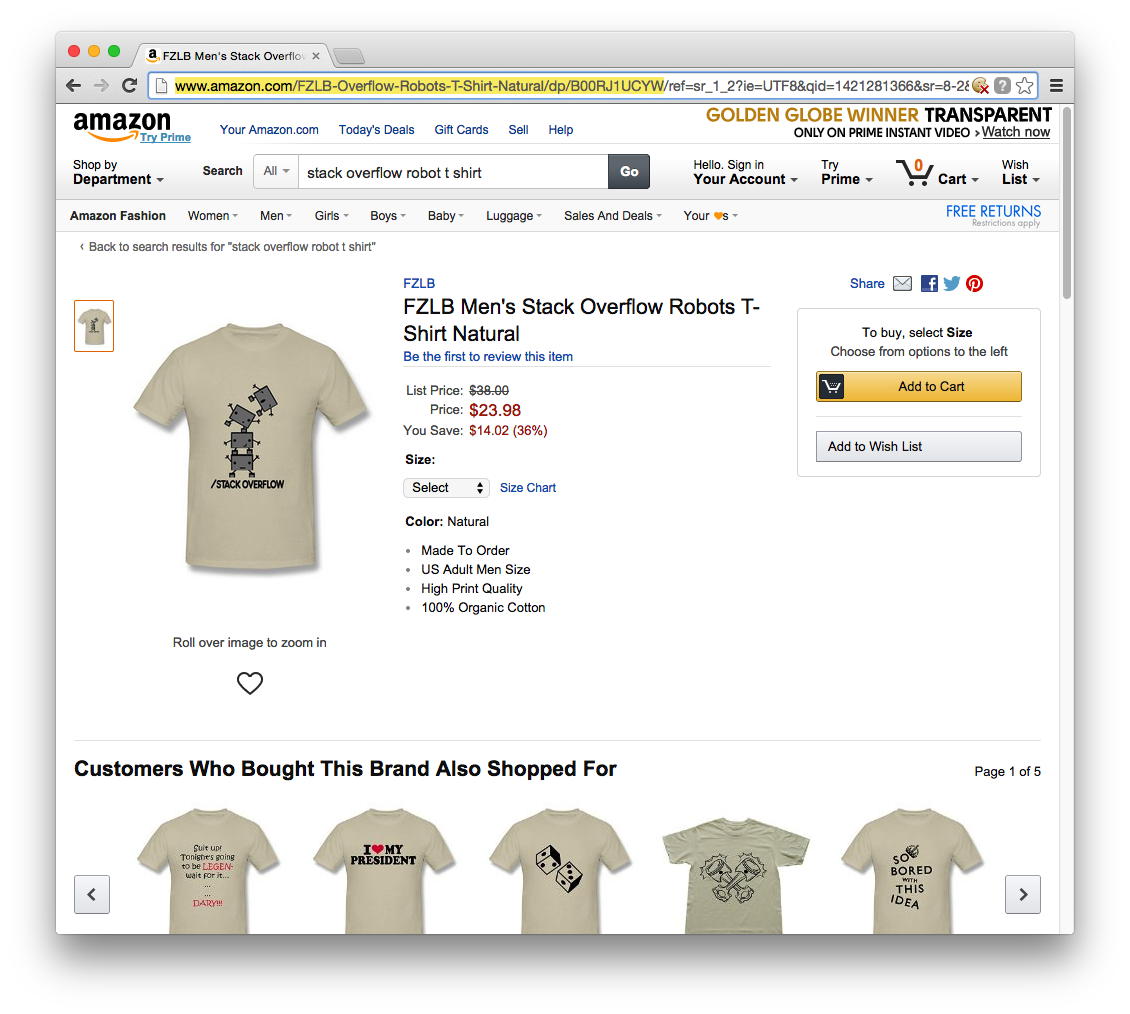Pin this product on Pinterest
This screenshot has height=1014, width=1130.
pos(974,284)
